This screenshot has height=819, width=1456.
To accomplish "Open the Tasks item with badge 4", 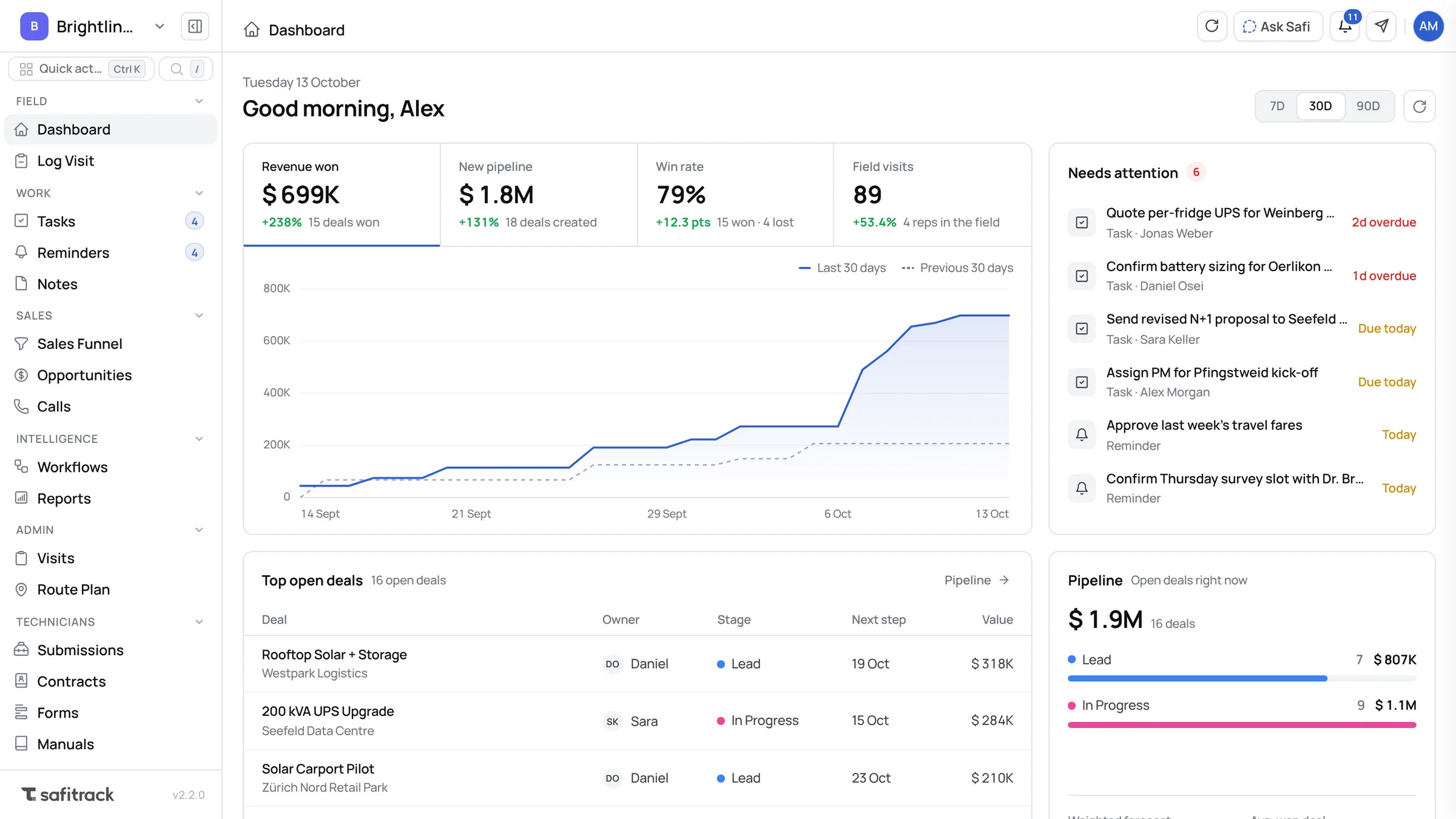I will pos(110,221).
